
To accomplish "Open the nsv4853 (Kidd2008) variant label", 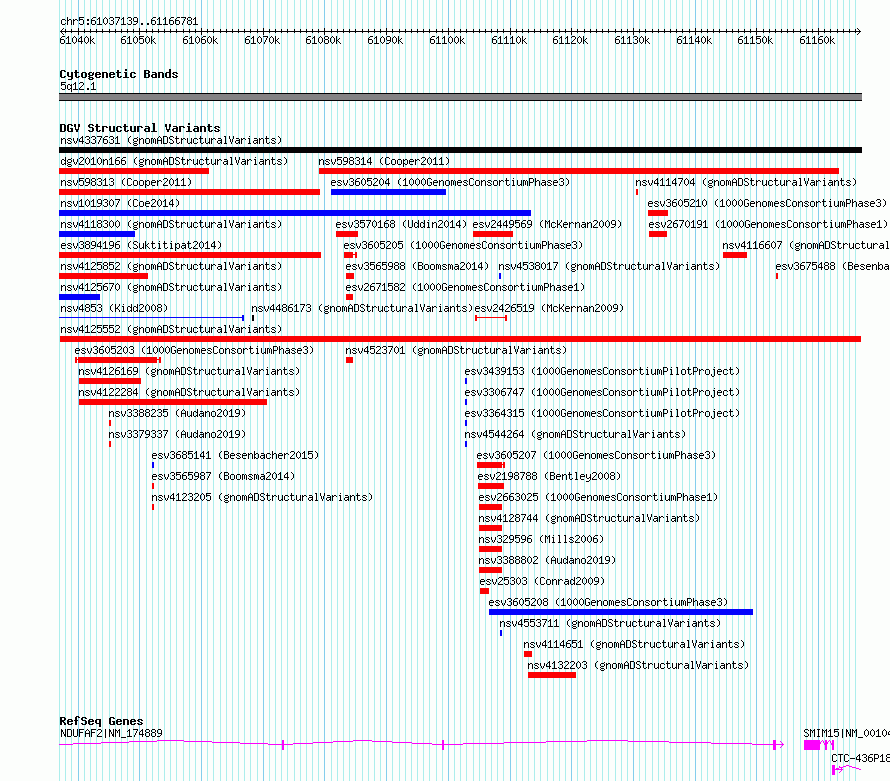I will click(x=114, y=308).
